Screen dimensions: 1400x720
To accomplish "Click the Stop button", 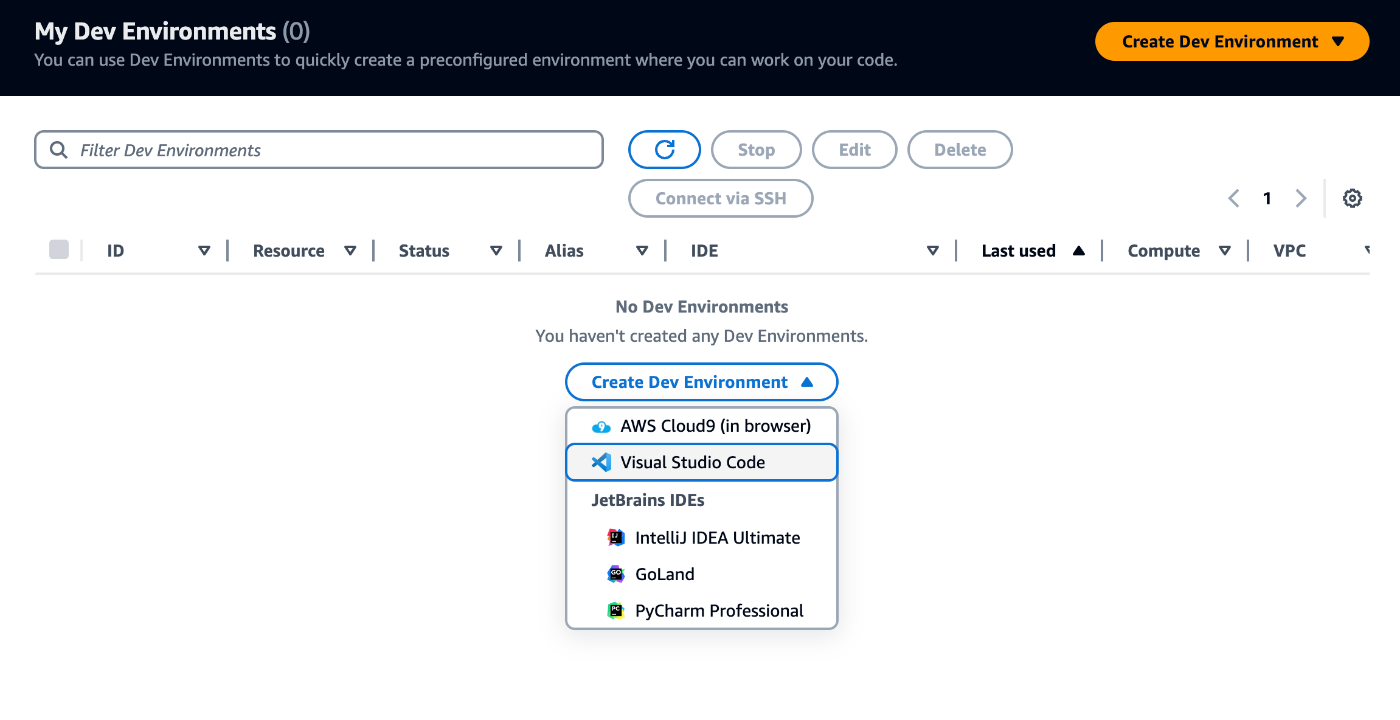I will pyautogui.click(x=756, y=150).
